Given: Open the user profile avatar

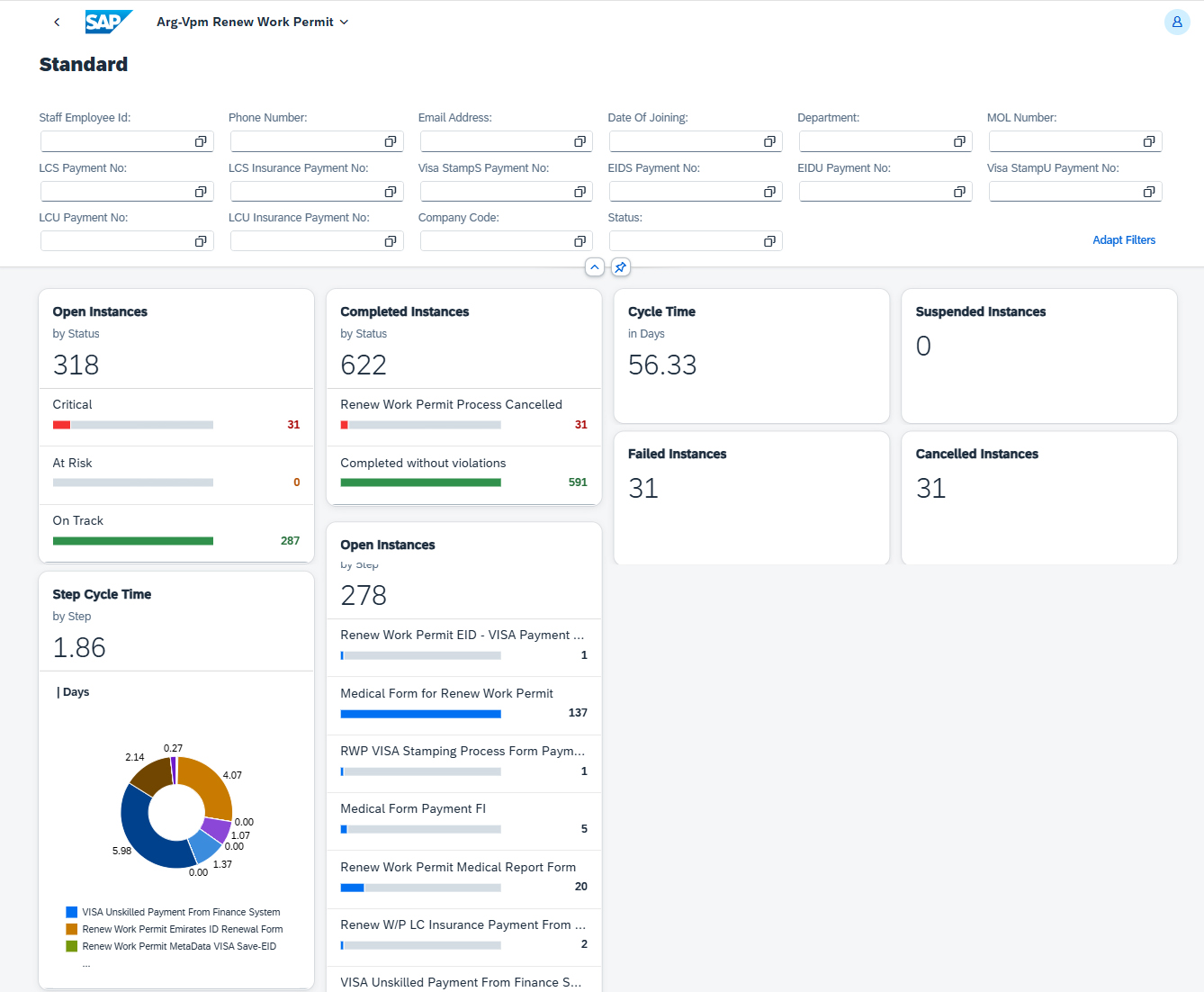Looking at the screenshot, I should tap(1176, 22).
